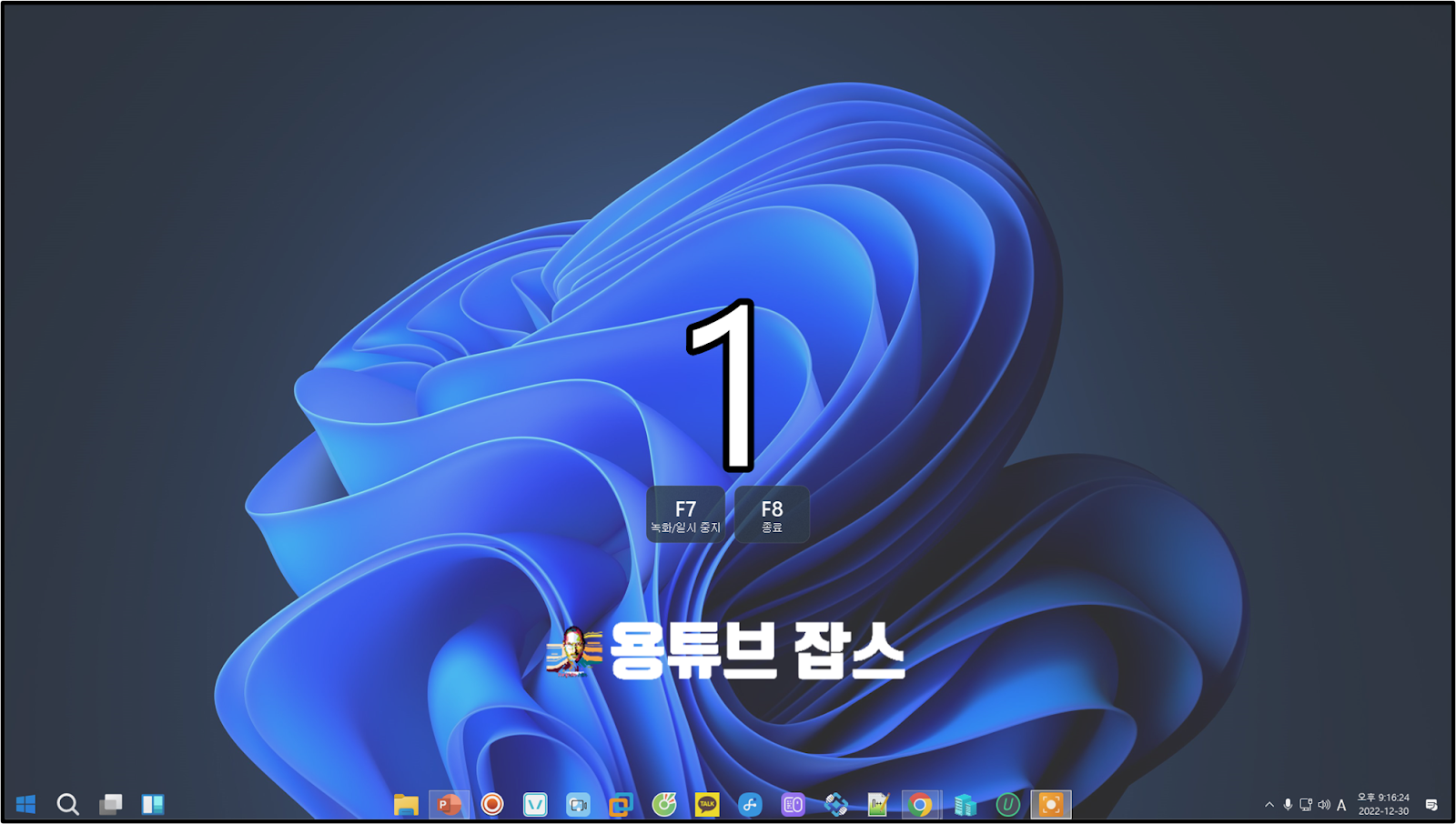Switch to PowerPoint in the taskbar
1456x824 pixels.
tap(449, 804)
